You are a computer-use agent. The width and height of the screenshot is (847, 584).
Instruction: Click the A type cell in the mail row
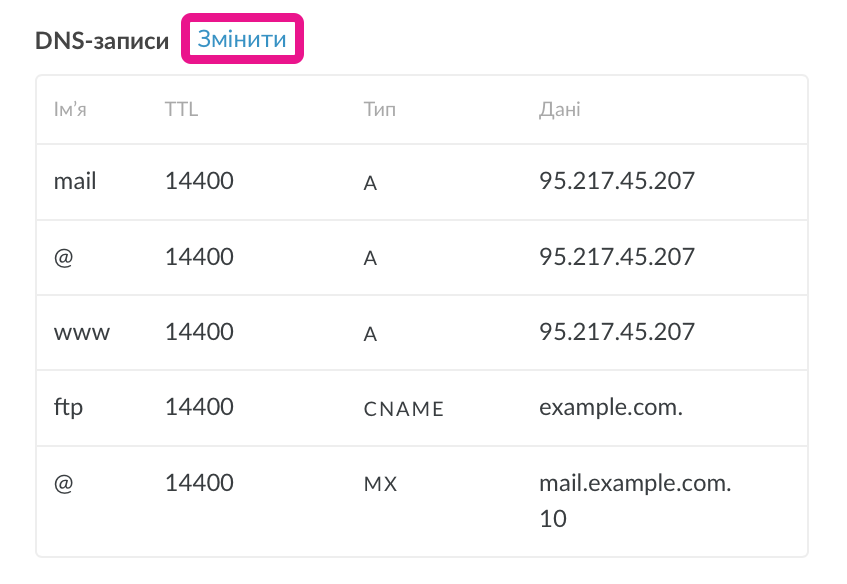pyautogui.click(x=370, y=183)
